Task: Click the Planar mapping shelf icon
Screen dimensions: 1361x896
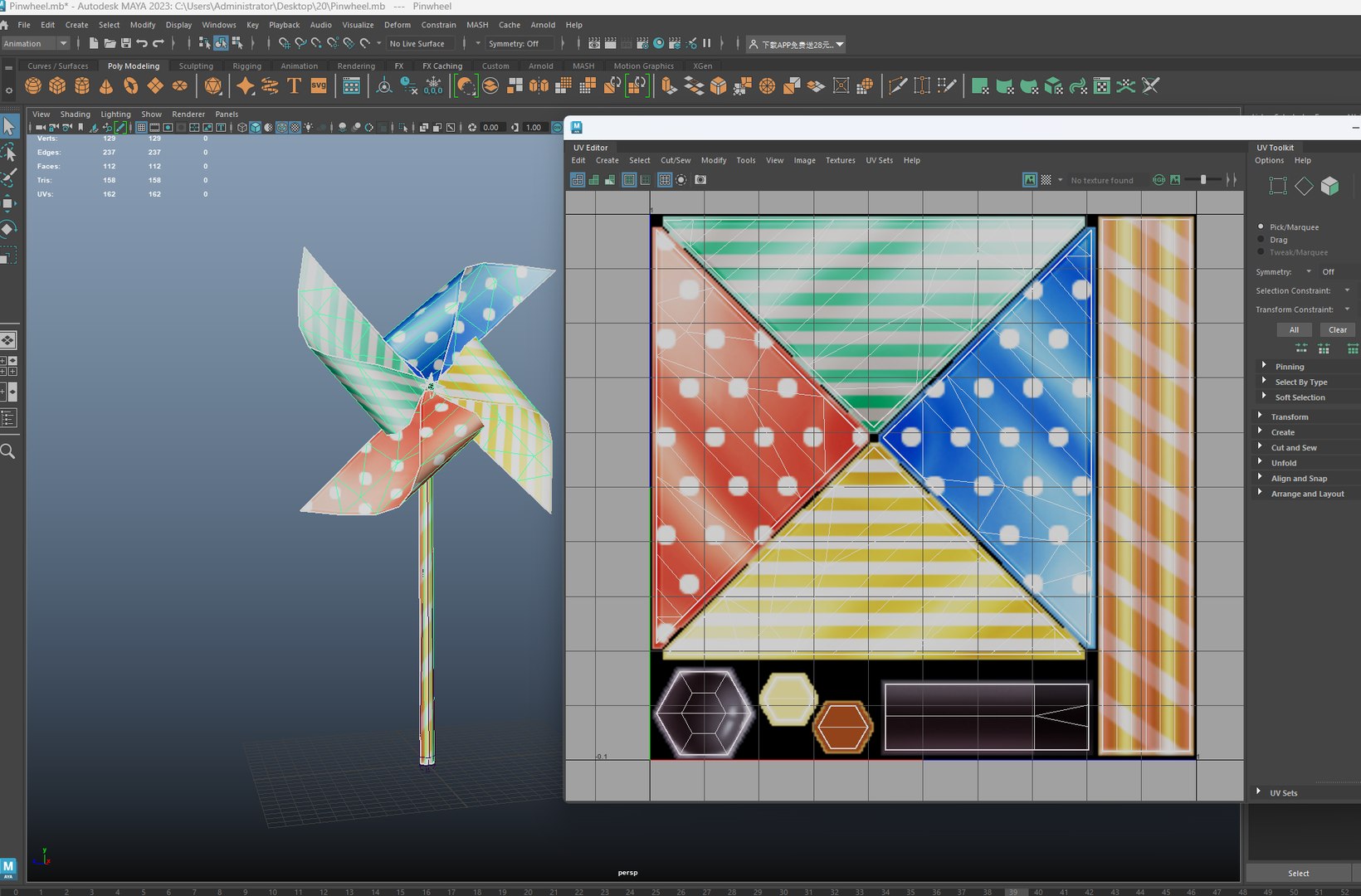Action: [x=980, y=85]
